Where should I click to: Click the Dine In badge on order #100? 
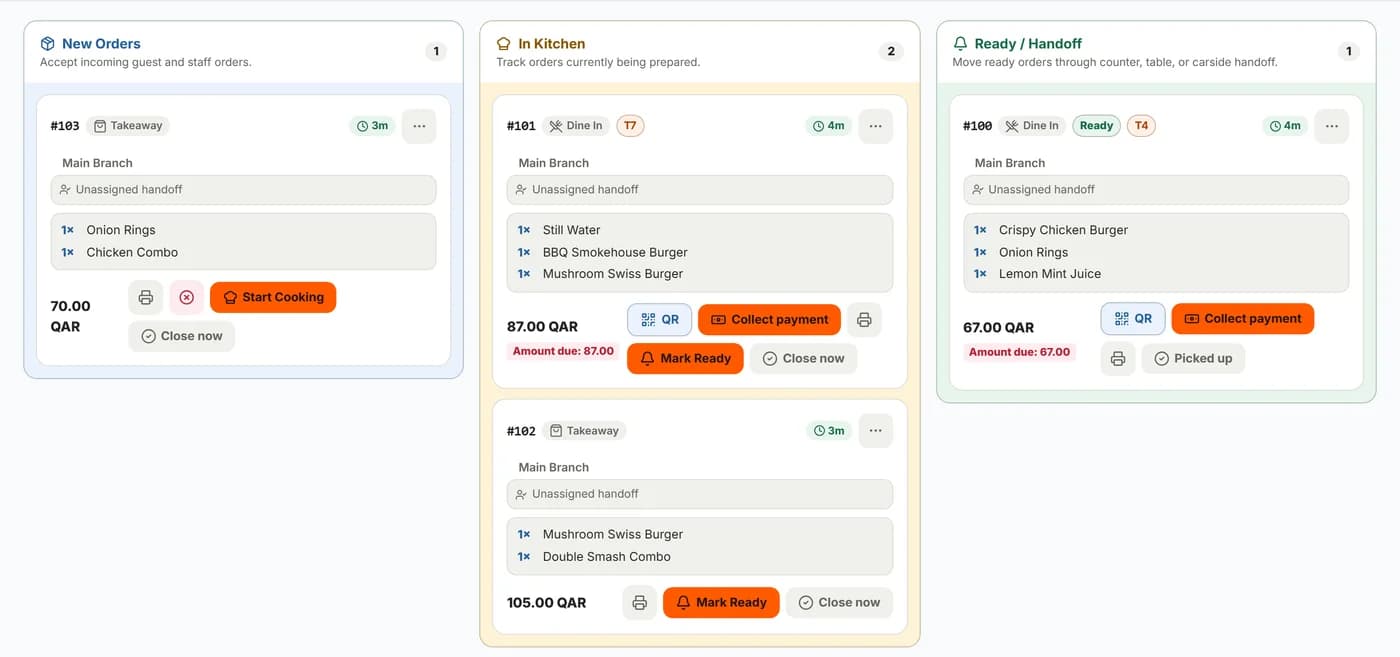(1032, 126)
